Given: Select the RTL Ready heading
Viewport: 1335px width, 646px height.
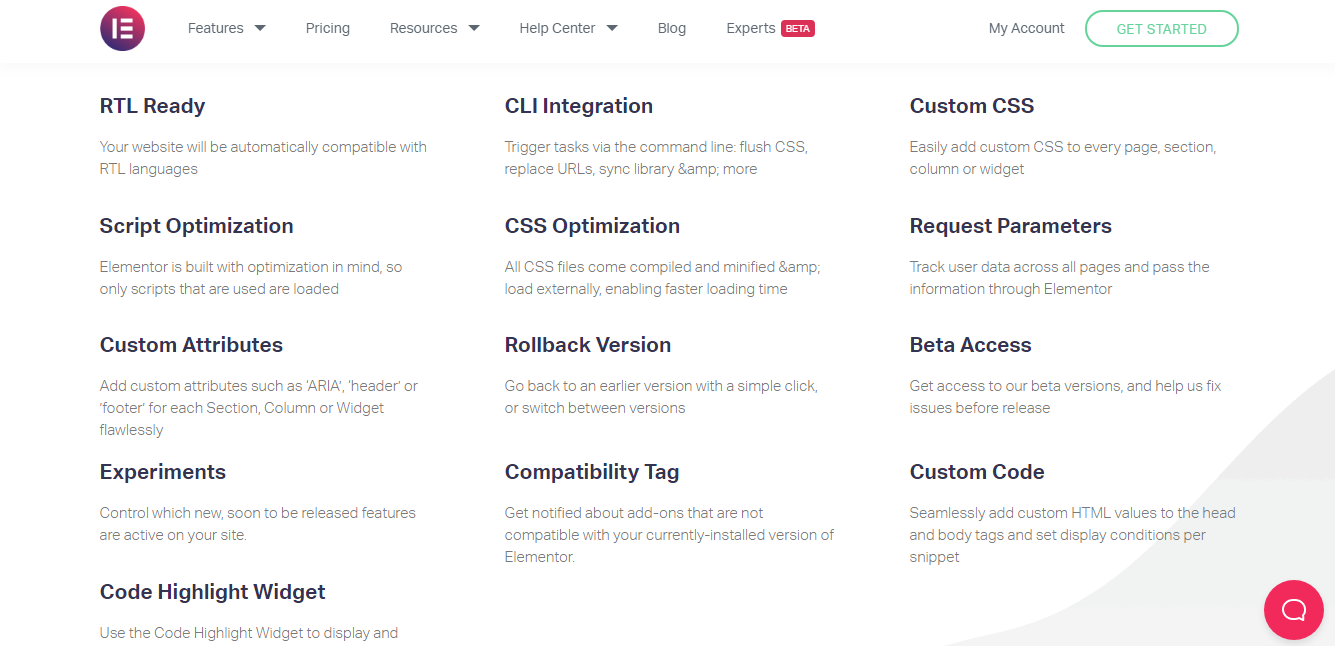Looking at the screenshot, I should [x=152, y=106].
